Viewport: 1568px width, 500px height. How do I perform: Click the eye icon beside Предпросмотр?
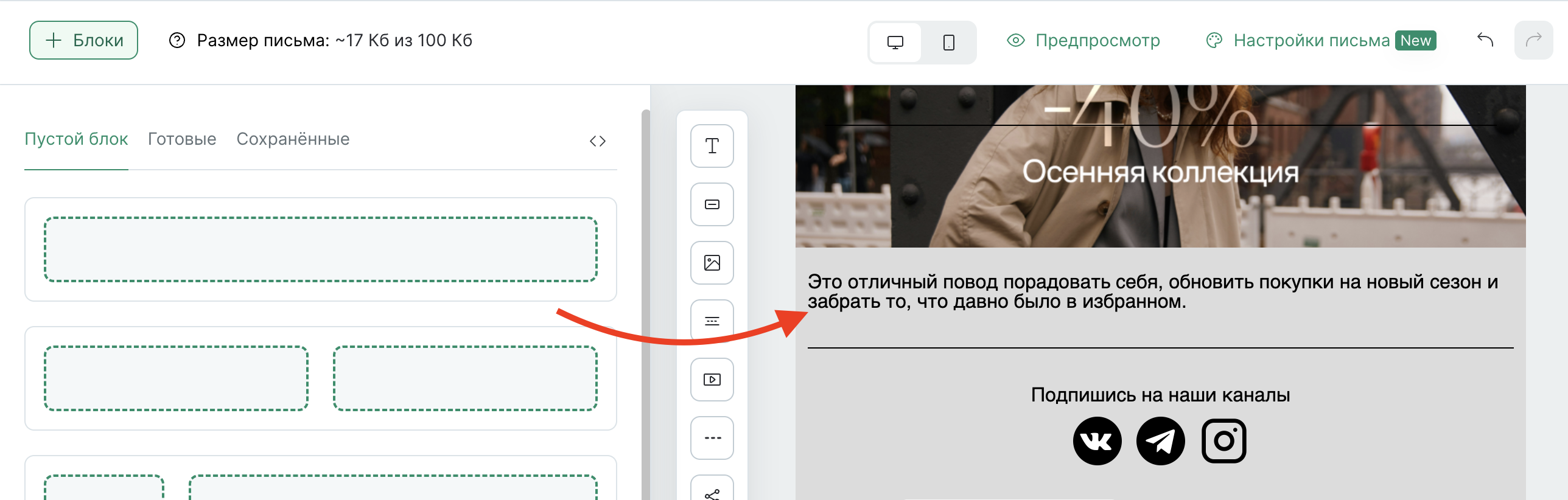[x=1016, y=40]
